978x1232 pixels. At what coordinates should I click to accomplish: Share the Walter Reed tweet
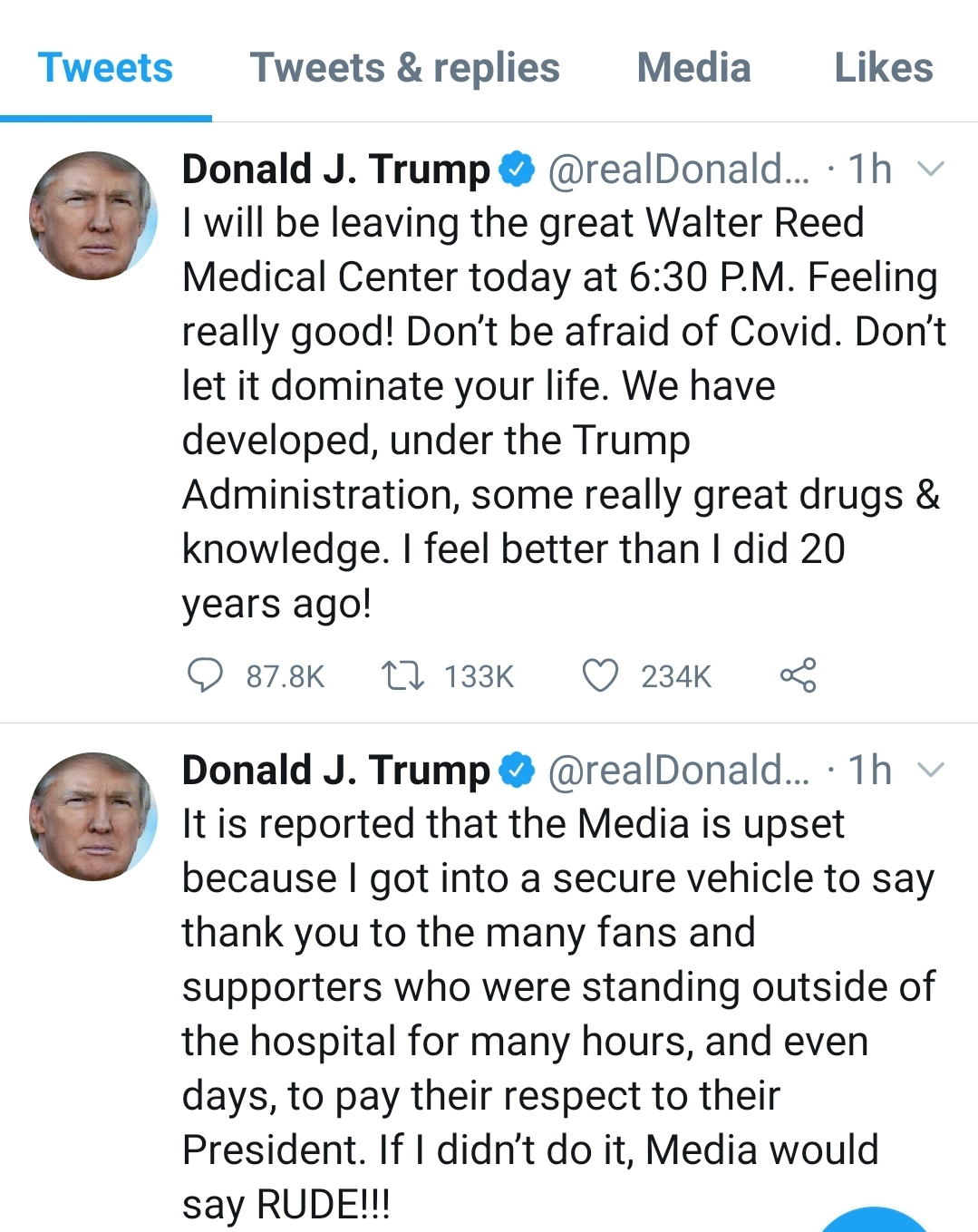point(798,675)
